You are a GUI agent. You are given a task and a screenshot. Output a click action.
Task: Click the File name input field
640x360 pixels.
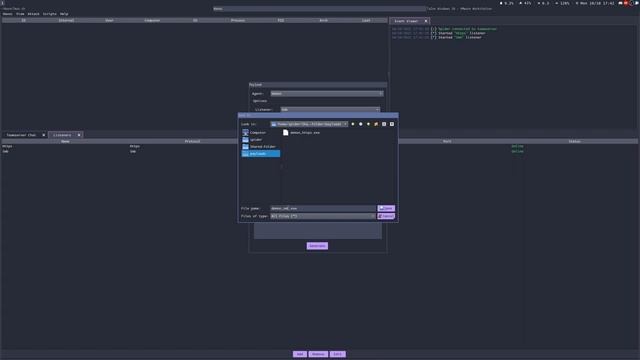[322, 208]
